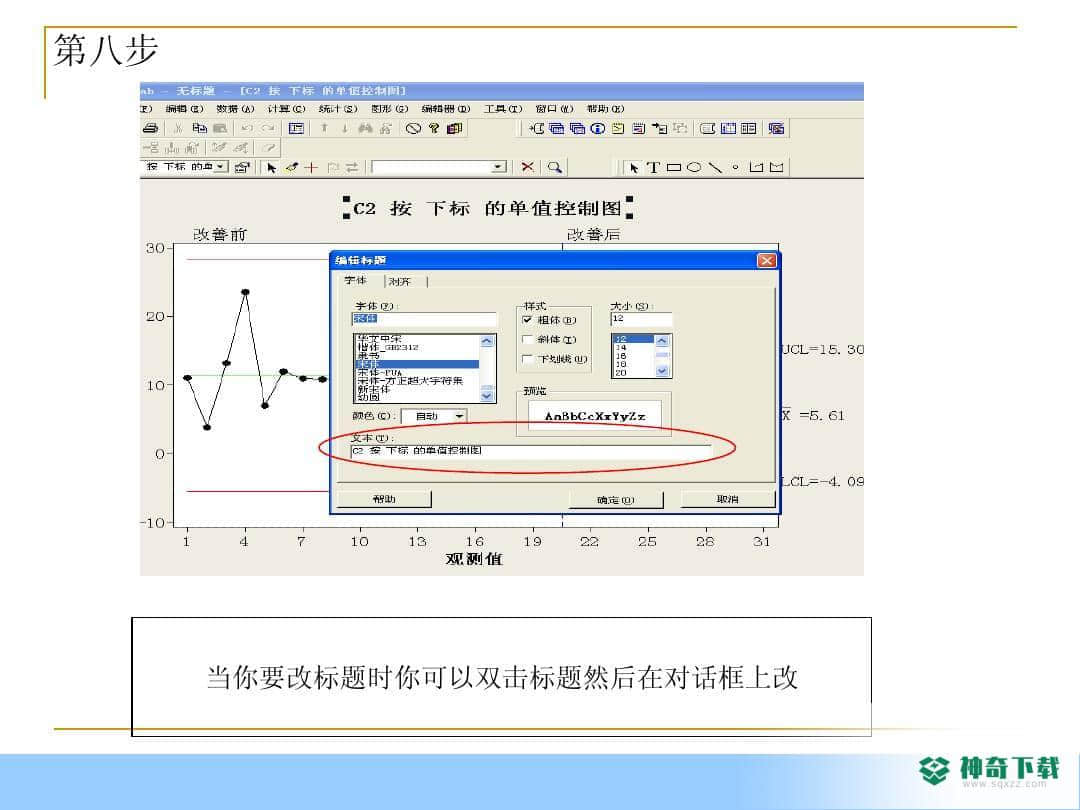Switch to the 对齐 tab in dialog
Screen dimensions: 1080x810
400,282
